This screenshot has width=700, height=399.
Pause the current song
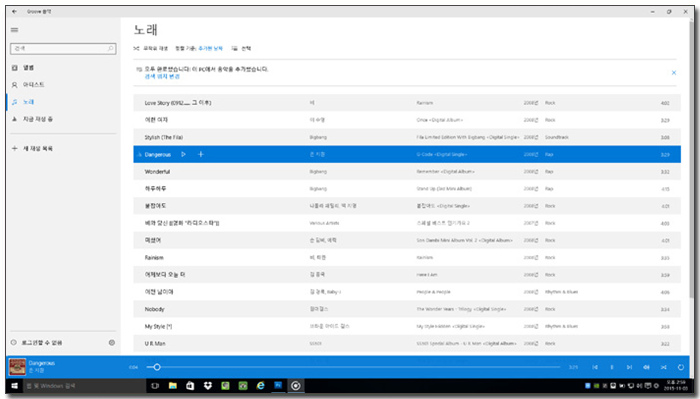click(612, 367)
